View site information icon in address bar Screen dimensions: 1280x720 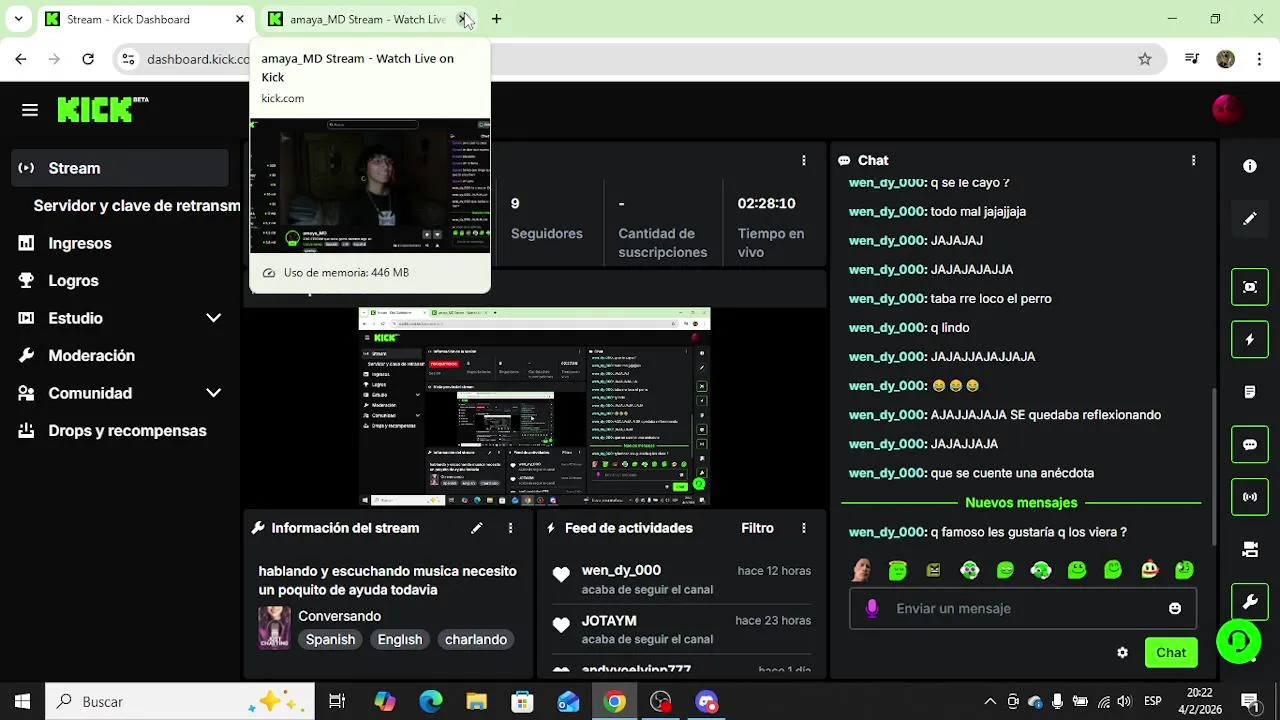pos(128,59)
